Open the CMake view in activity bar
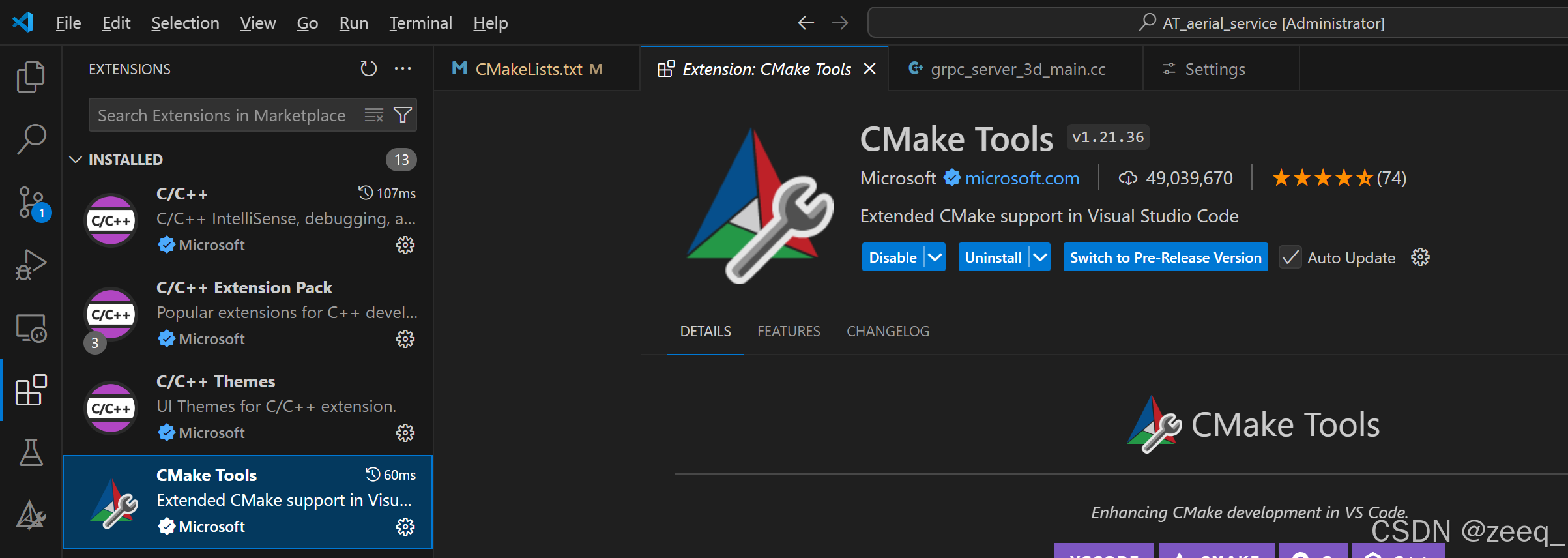The image size is (1568, 558). pyautogui.click(x=31, y=515)
